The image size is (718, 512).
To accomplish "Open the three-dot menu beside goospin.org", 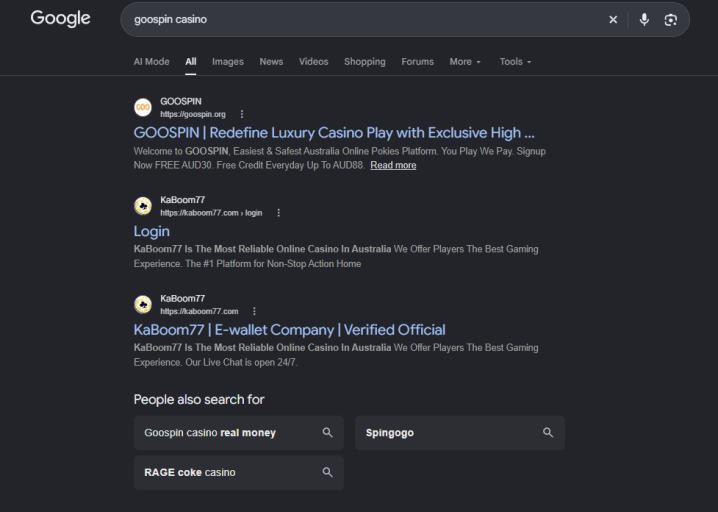I will (x=242, y=114).
